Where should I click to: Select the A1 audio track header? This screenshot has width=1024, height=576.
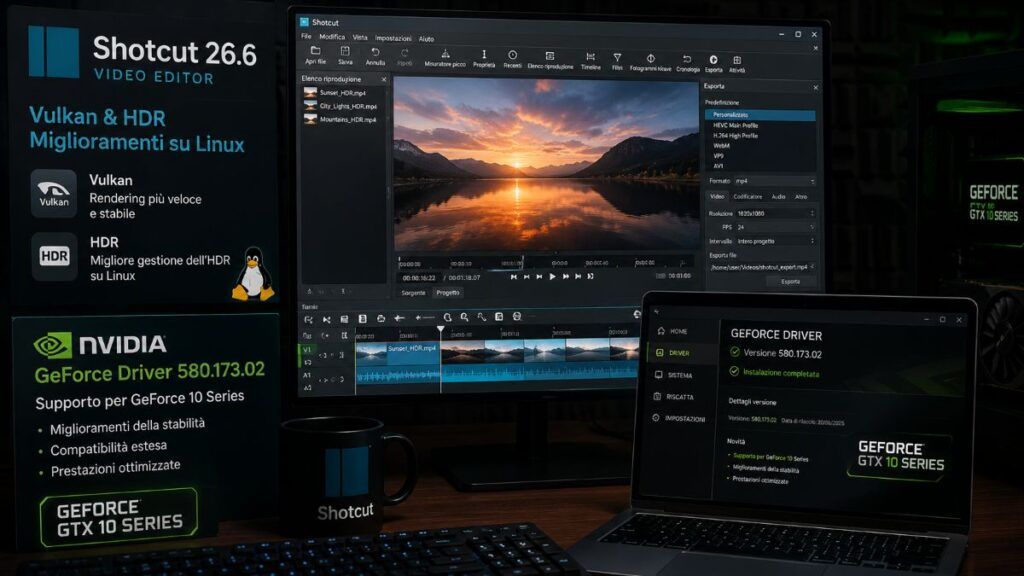tap(306, 376)
